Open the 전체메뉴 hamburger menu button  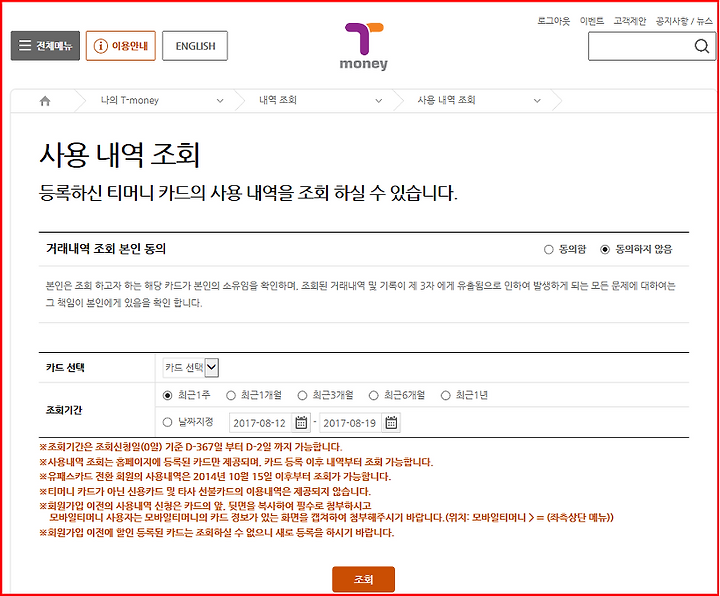pyautogui.click(x=45, y=45)
